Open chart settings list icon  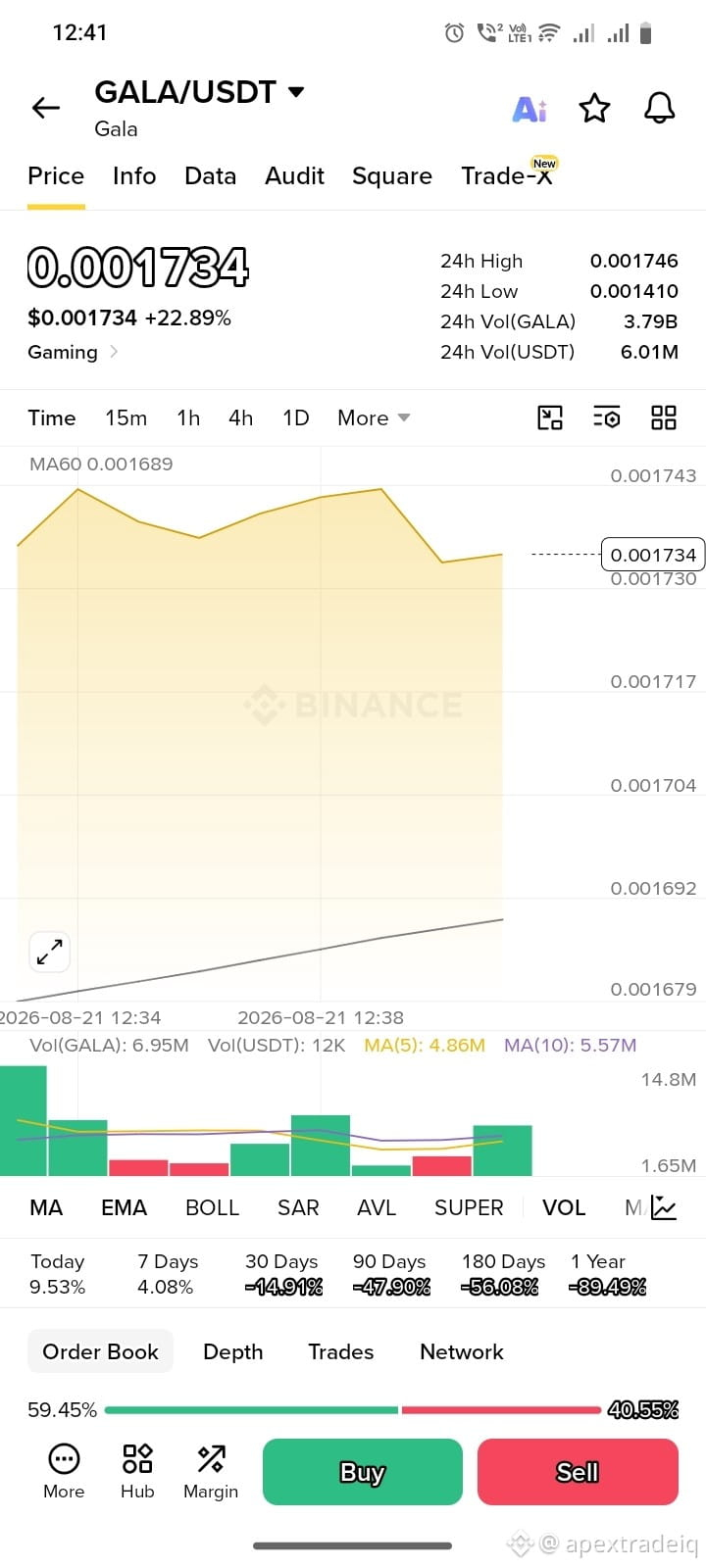click(x=607, y=418)
